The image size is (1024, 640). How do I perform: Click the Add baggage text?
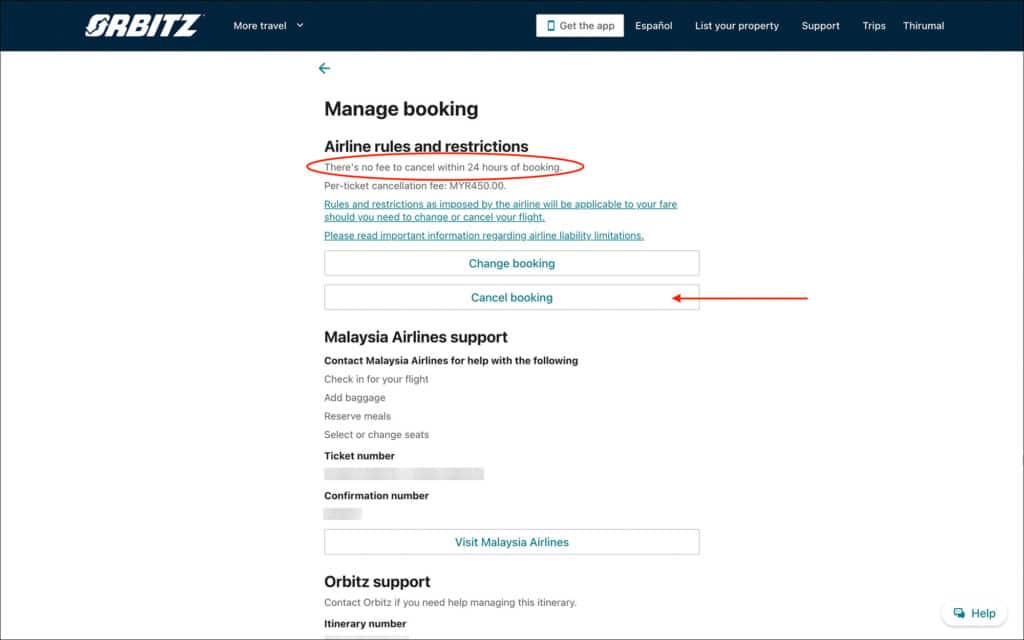[x=355, y=398]
